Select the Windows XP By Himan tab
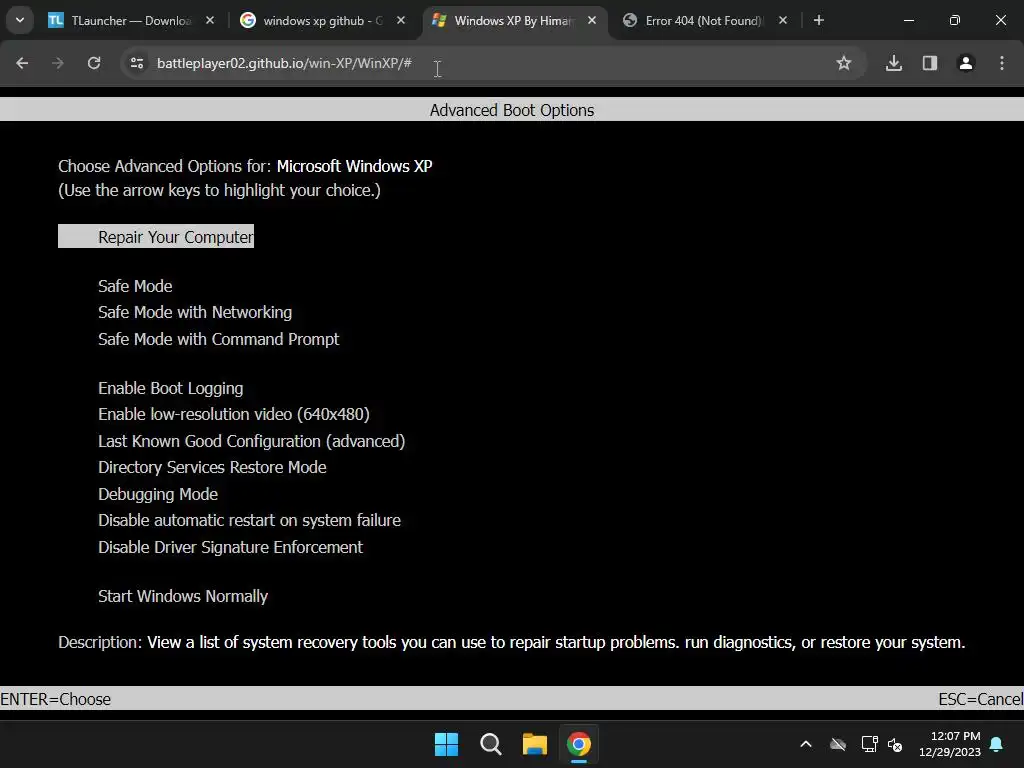Screen dimensions: 1024x768 pos(515,20)
